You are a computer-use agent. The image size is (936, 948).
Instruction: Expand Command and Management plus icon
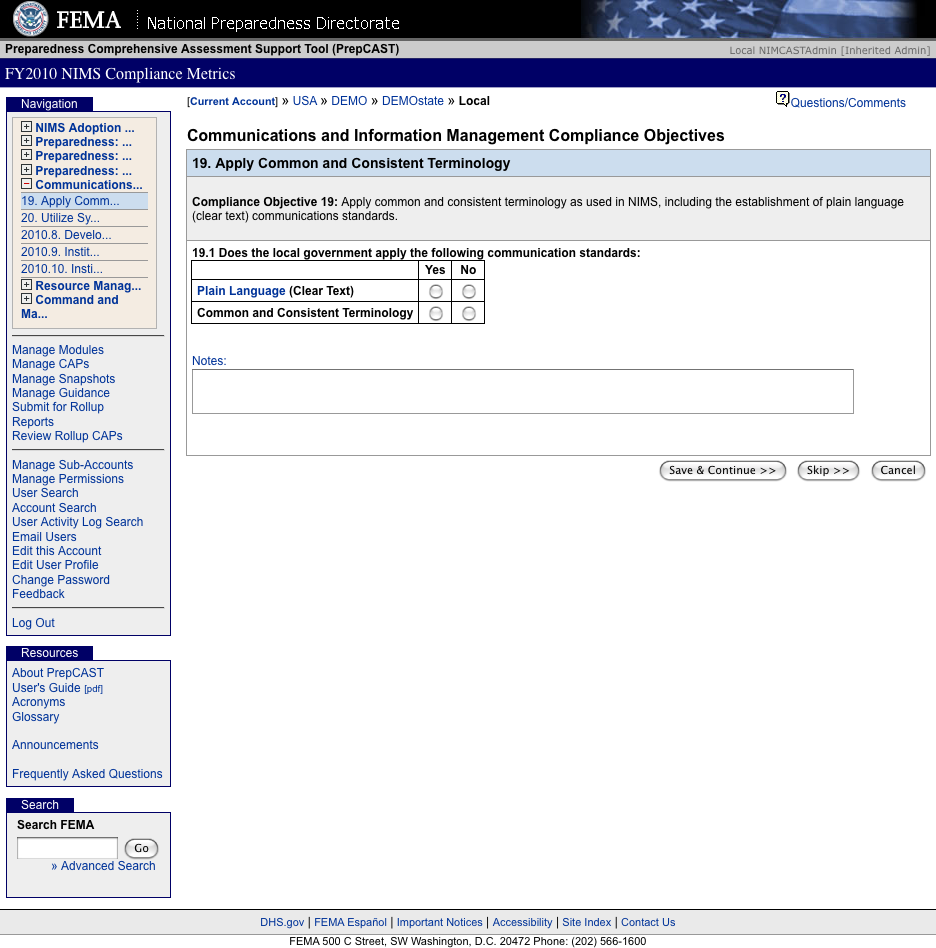pyautogui.click(x=27, y=299)
